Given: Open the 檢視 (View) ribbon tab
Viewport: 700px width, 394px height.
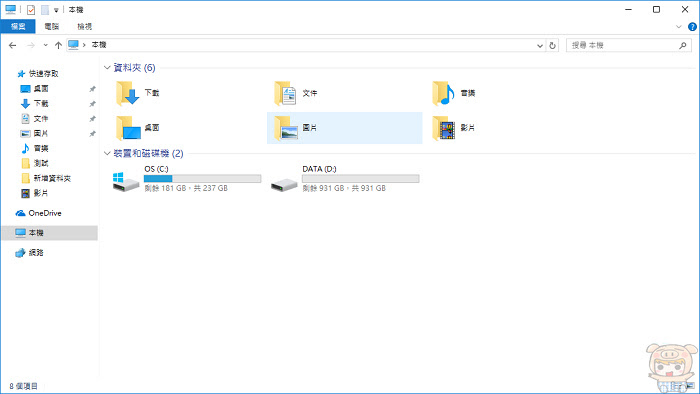Looking at the screenshot, I should 84,27.
